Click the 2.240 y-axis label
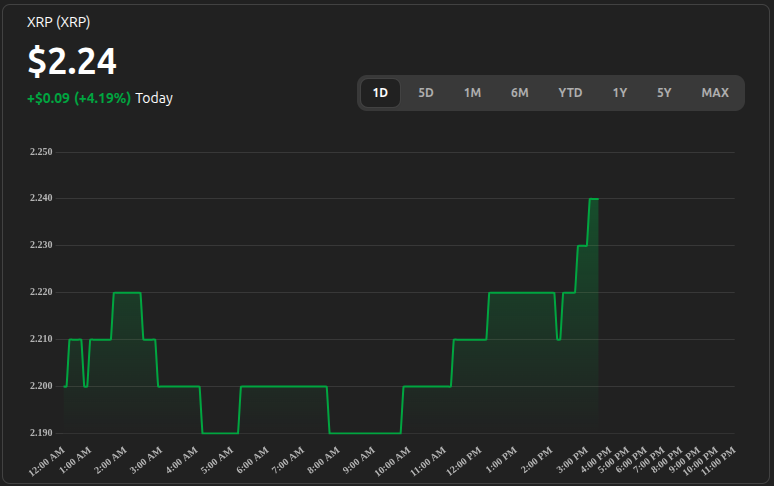774x486 pixels. [x=41, y=198]
